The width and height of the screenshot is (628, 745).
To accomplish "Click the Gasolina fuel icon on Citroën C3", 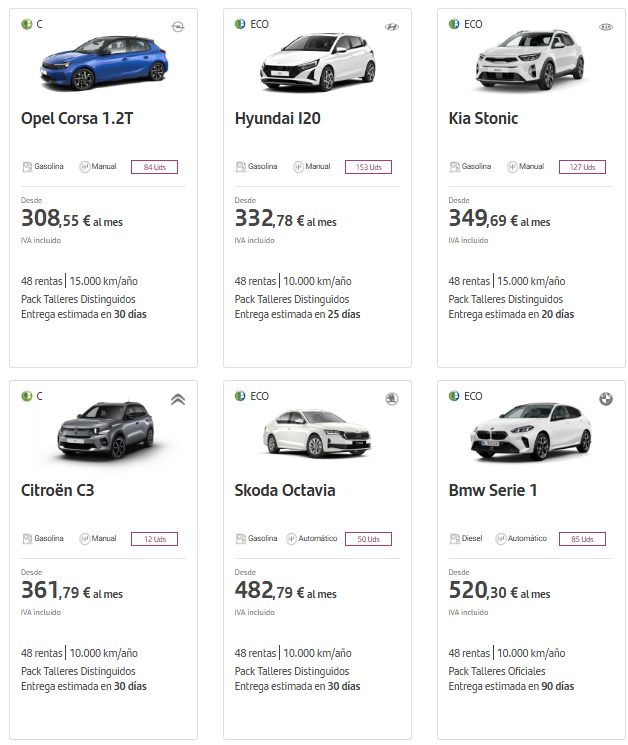I will coord(27,539).
